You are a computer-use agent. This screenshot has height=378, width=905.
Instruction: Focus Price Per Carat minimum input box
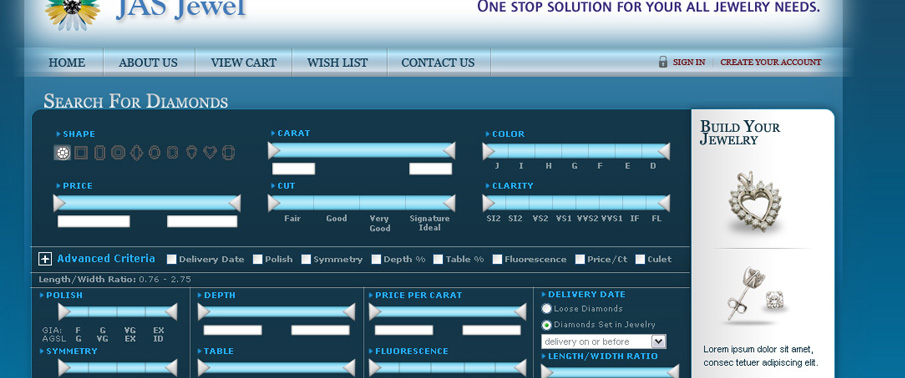(x=404, y=330)
